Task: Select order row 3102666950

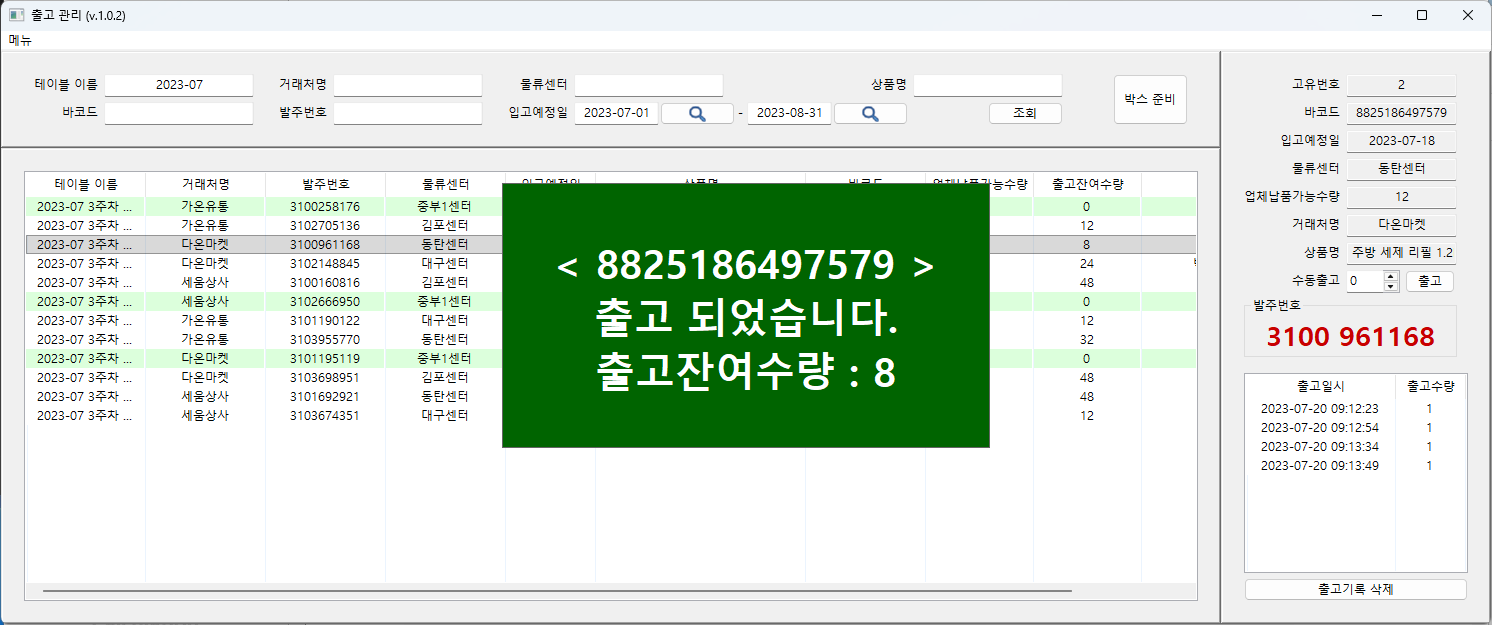Action: [x=611, y=302]
